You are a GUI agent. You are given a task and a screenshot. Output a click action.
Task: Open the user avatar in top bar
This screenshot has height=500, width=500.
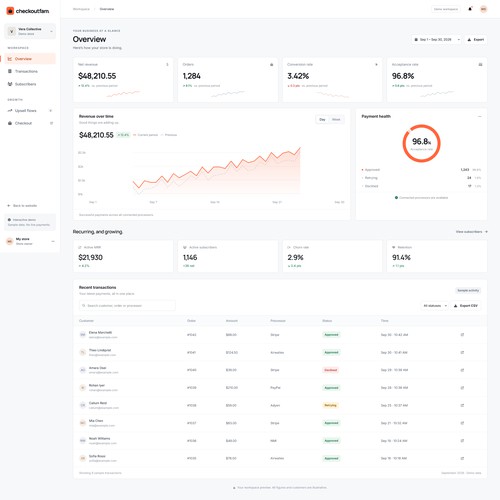click(483, 9)
